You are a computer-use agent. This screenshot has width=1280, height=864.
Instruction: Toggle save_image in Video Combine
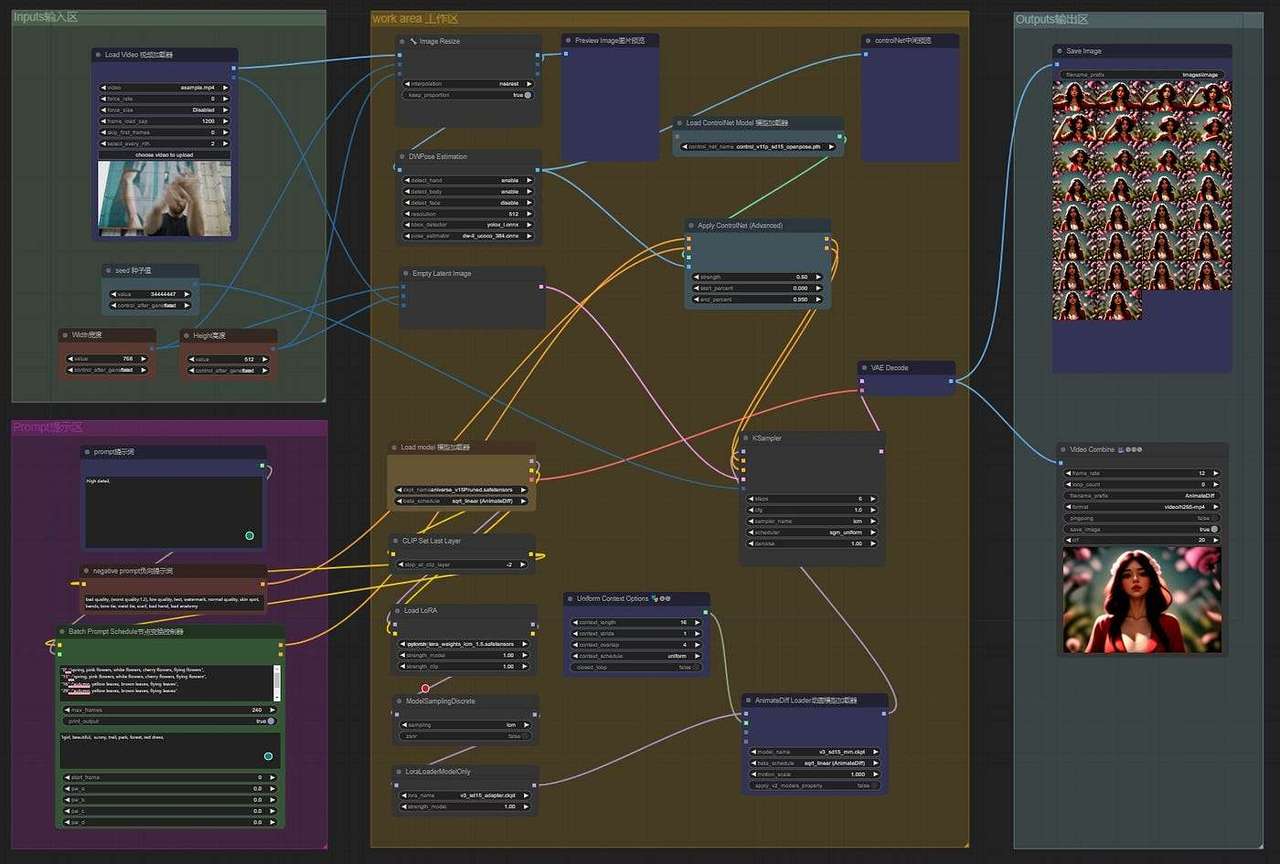pyautogui.click(x=1215, y=529)
